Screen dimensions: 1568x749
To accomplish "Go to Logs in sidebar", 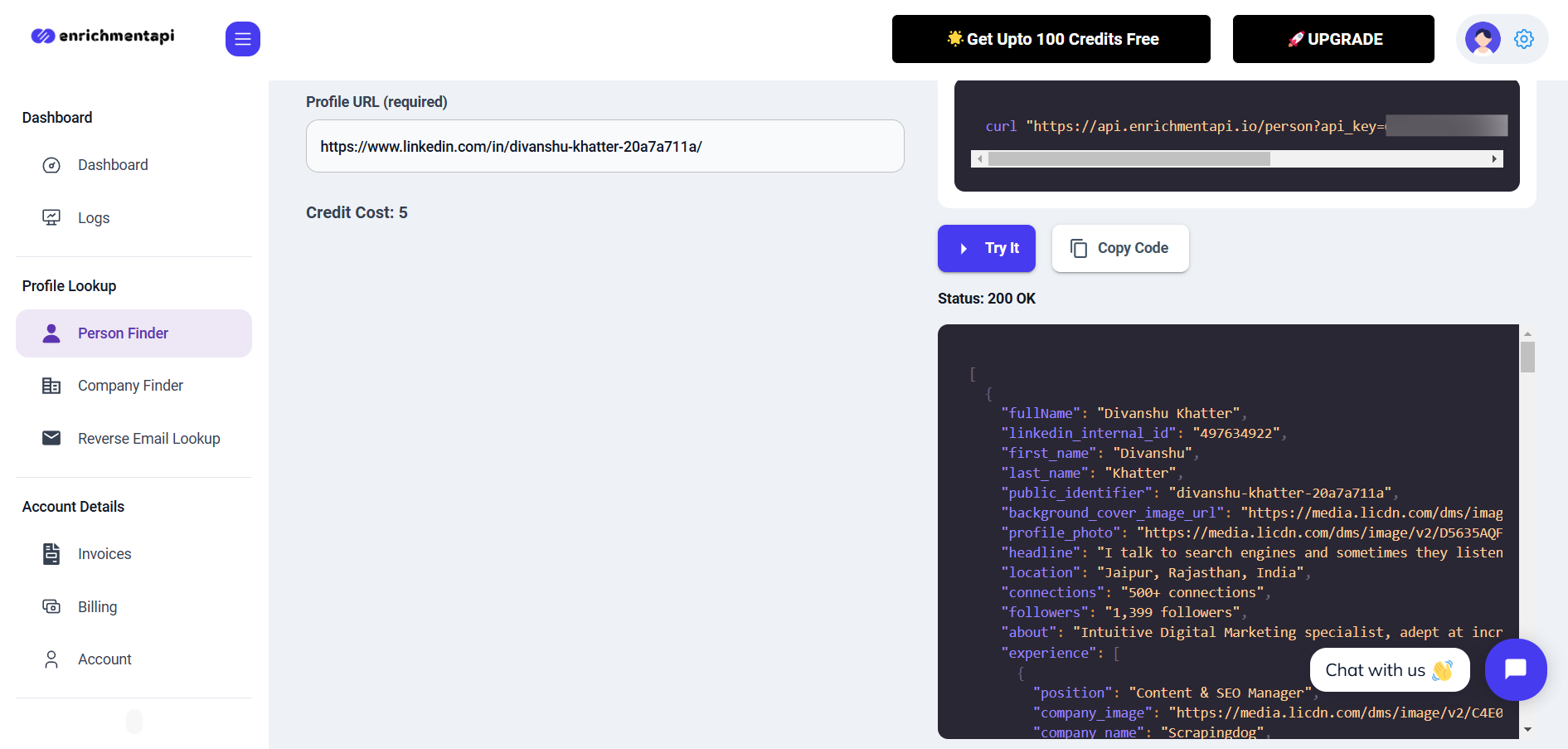I will click(94, 218).
